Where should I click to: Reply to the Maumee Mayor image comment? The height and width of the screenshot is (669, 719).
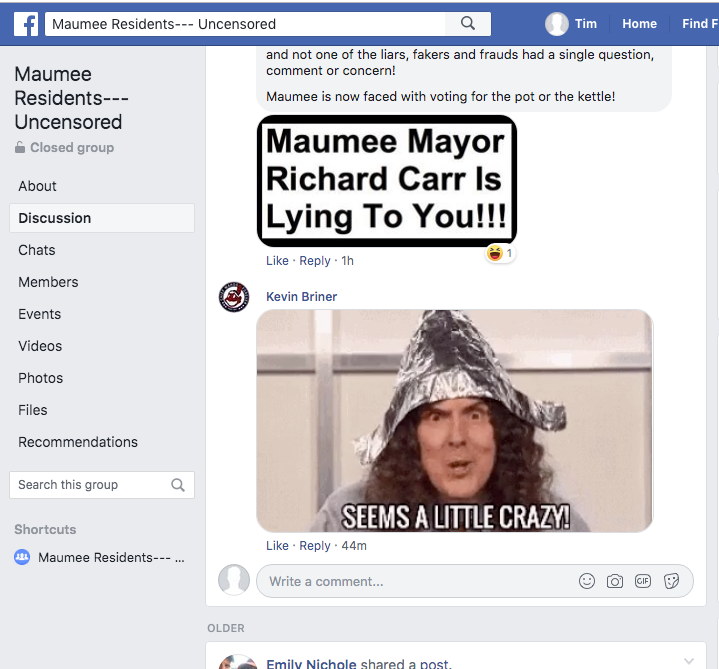click(315, 261)
